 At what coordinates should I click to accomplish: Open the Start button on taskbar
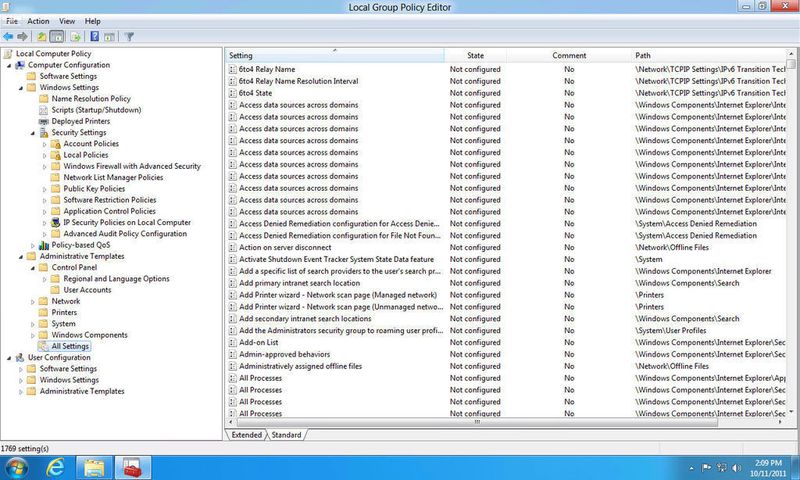16,467
